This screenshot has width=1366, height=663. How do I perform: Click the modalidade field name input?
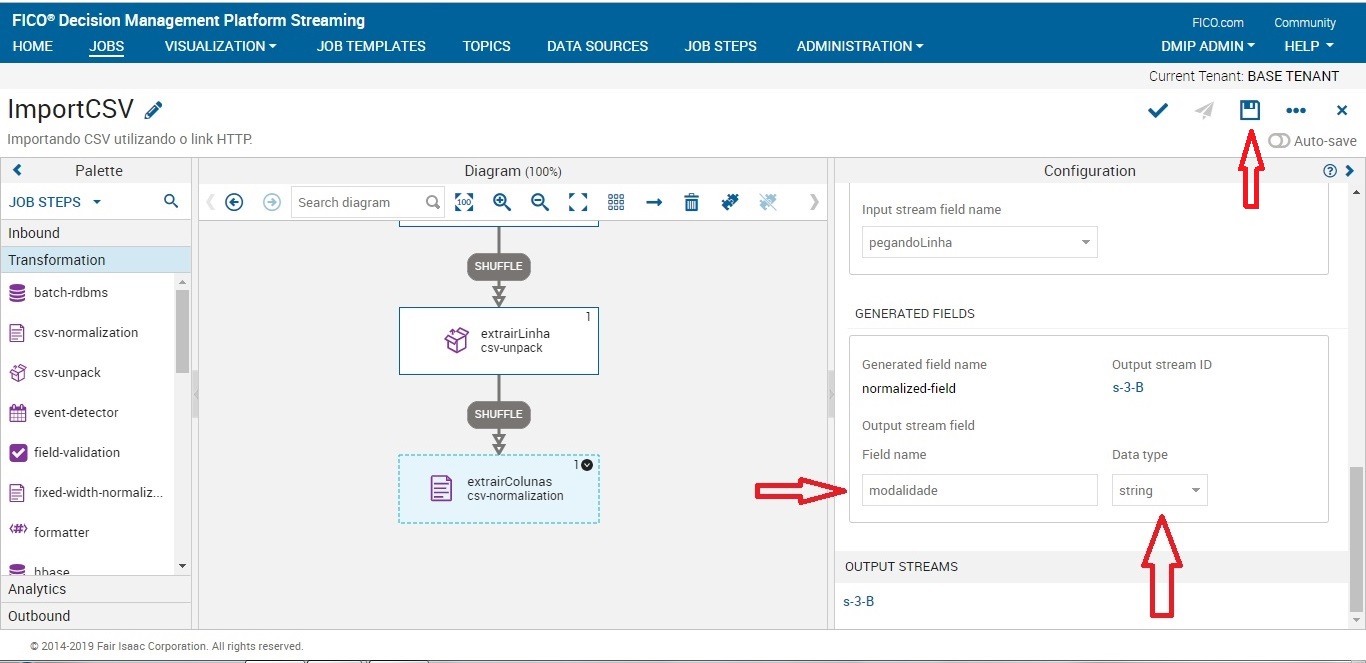click(x=978, y=490)
